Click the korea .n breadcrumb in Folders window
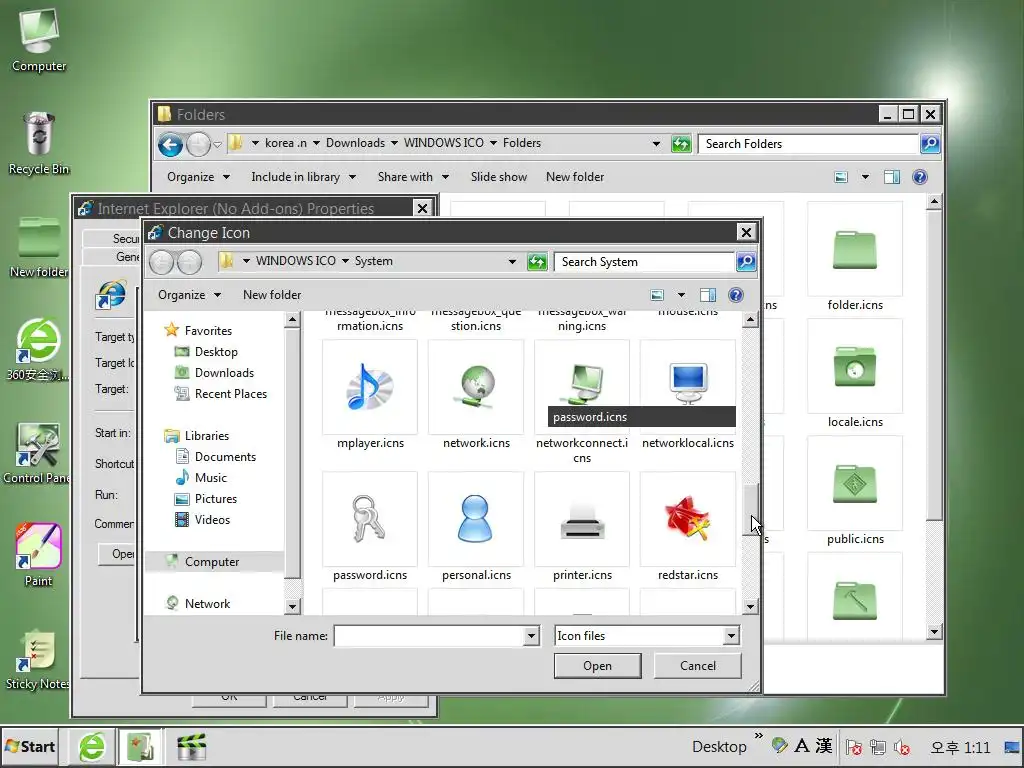This screenshot has width=1024, height=768. [285, 143]
